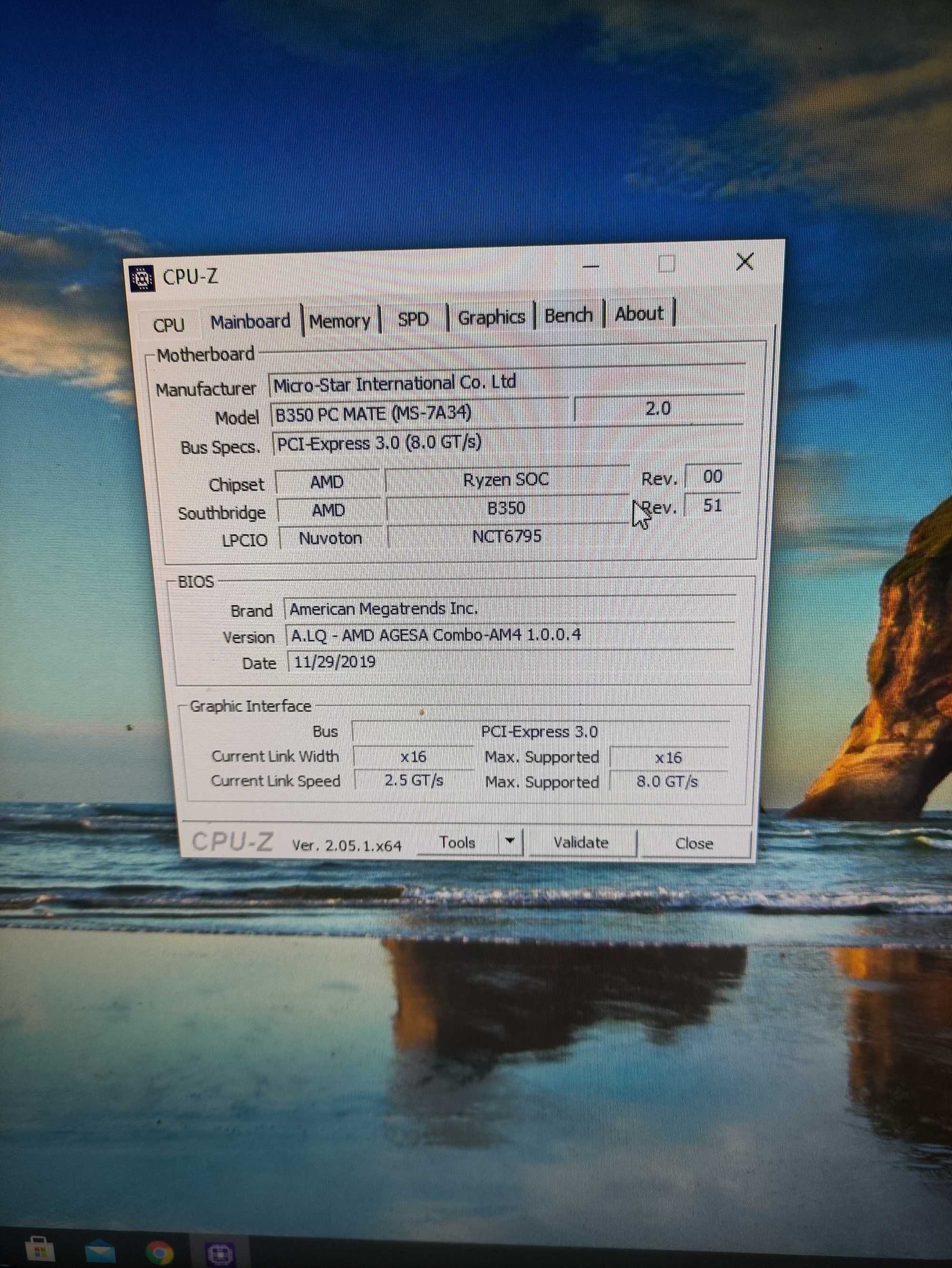
Task: Click the Model value 'B350 PC MATE (MS-7A34)'
Action: (420, 413)
